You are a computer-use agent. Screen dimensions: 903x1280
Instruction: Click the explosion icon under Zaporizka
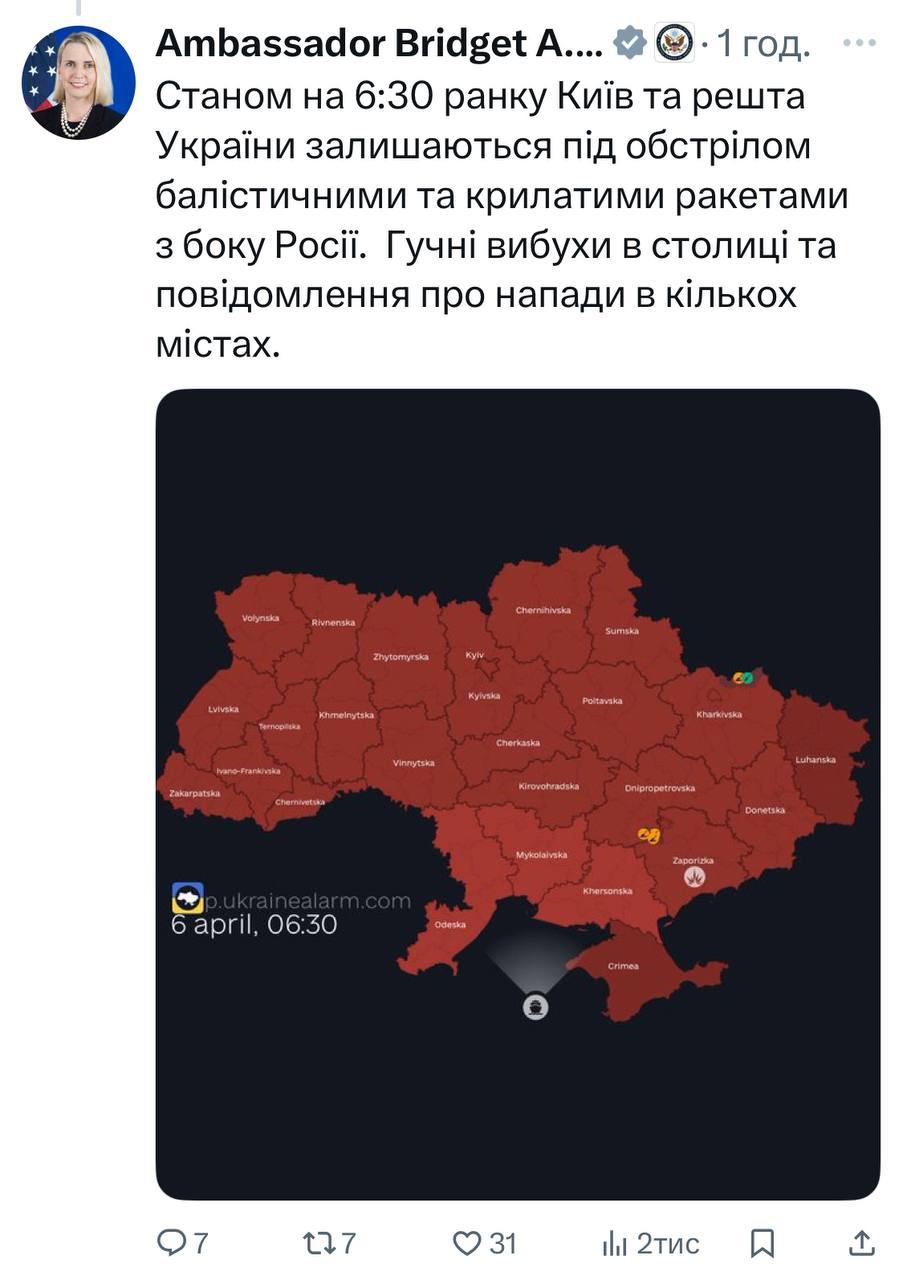click(x=694, y=876)
